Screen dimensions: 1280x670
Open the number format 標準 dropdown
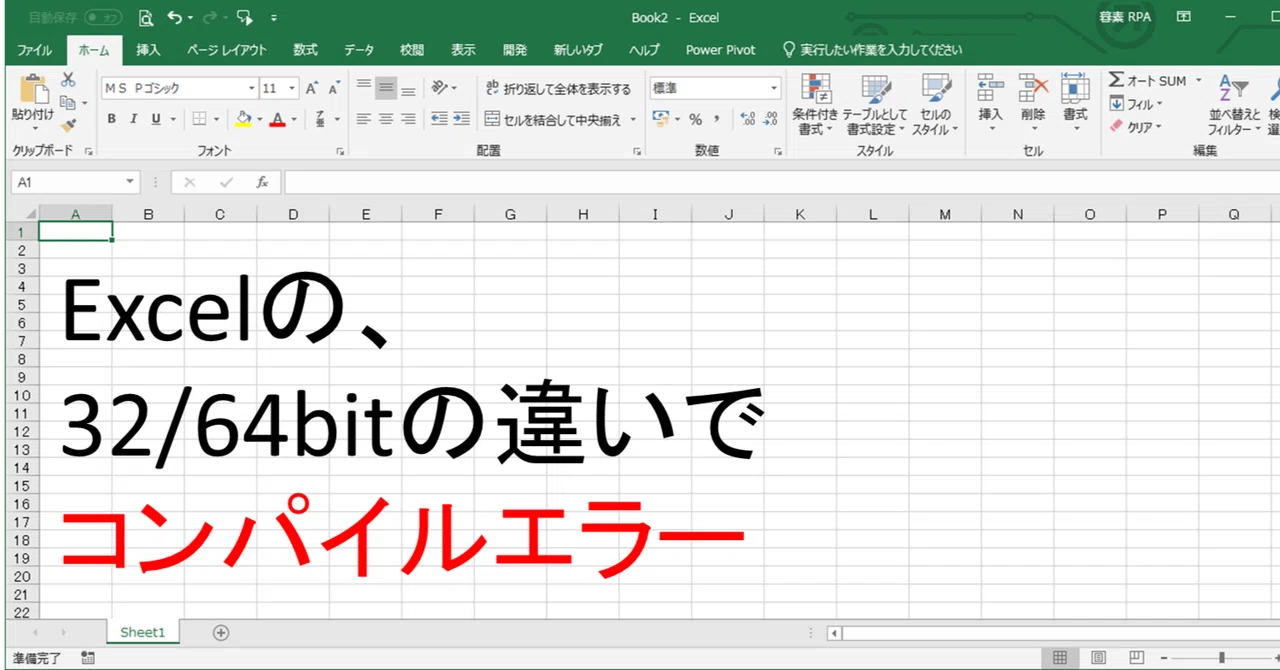(774, 88)
